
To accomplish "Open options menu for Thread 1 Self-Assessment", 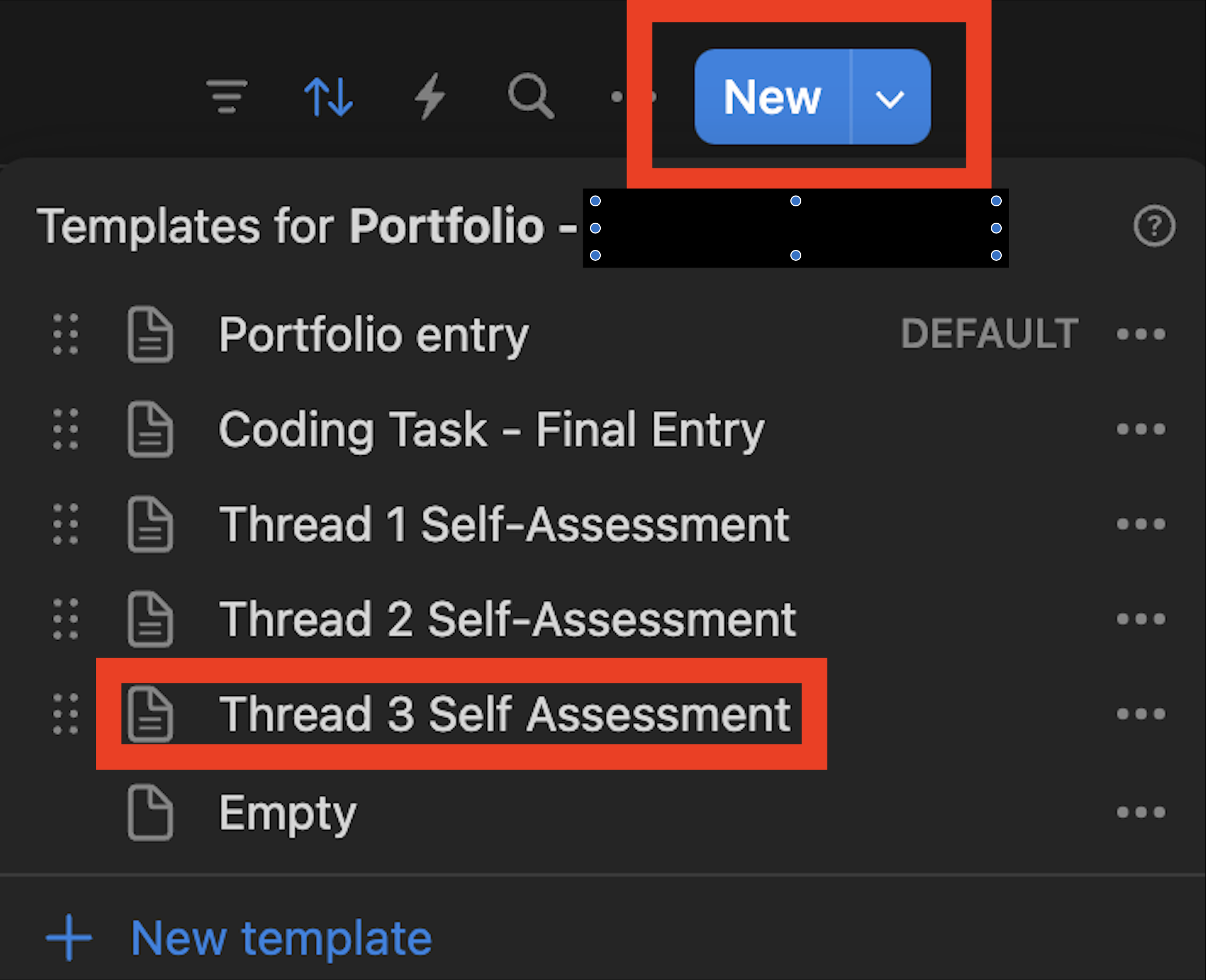I will click(x=1141, y=524).
